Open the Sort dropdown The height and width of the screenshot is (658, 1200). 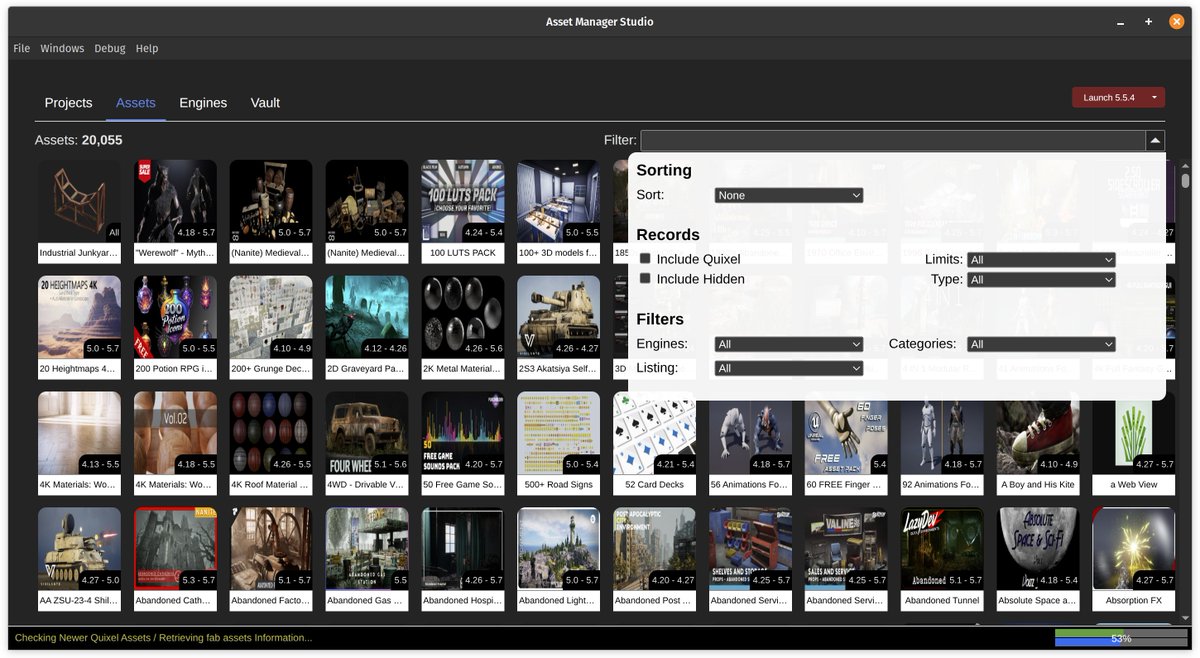click(789, 195)
